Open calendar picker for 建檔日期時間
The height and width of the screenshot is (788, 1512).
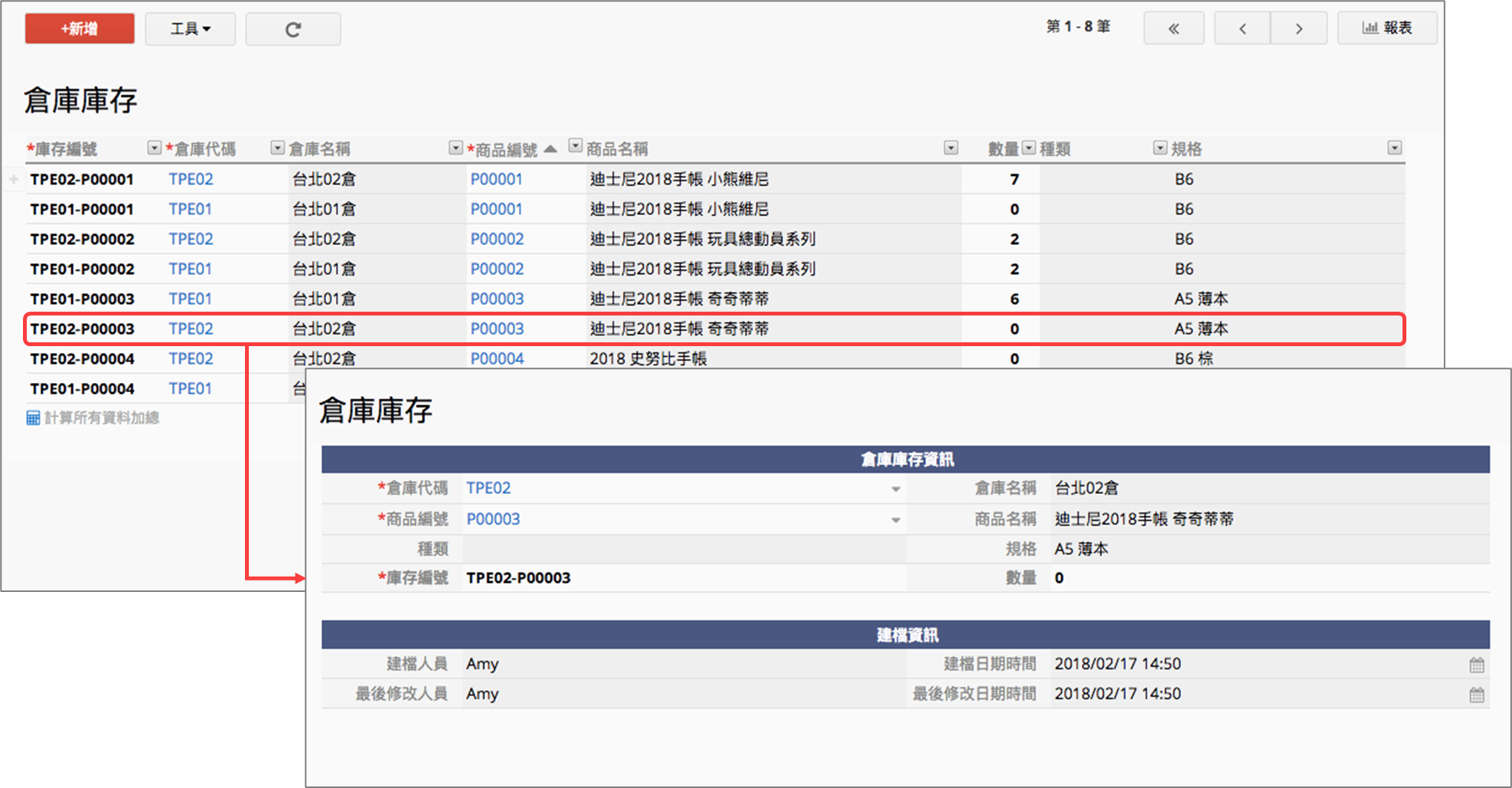click(1477, 665)
